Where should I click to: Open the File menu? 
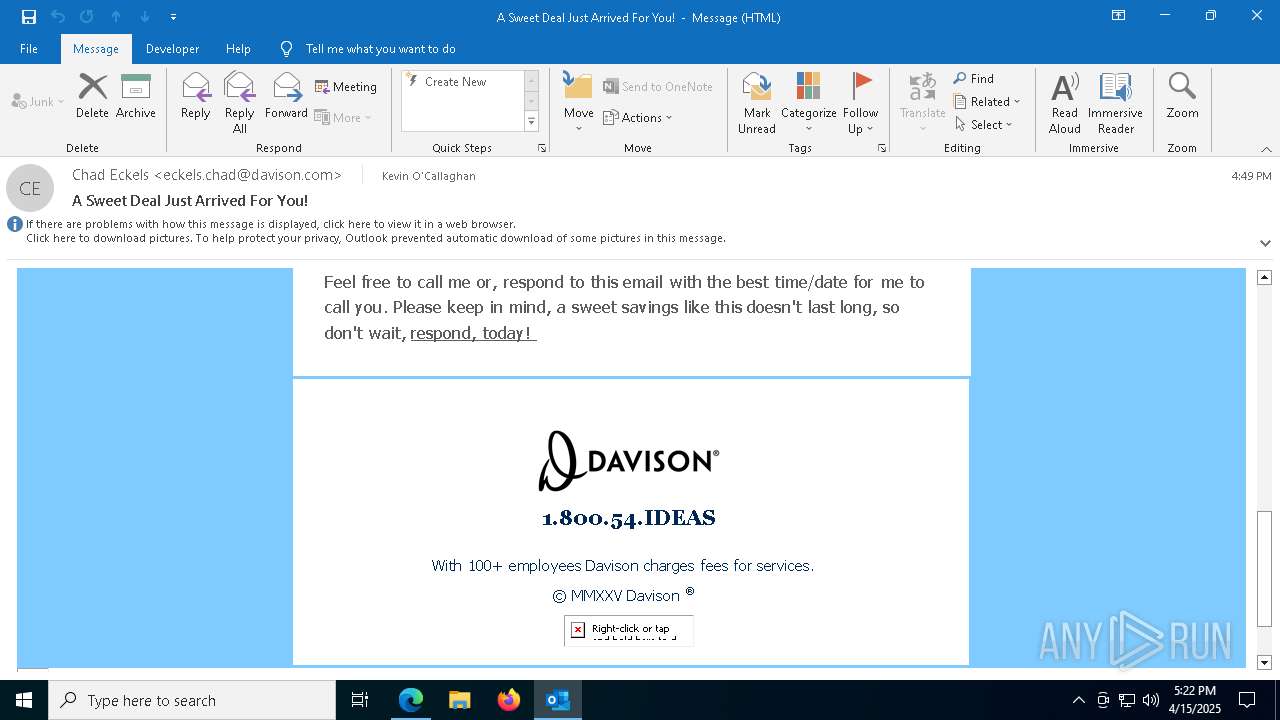click(29, 49)
